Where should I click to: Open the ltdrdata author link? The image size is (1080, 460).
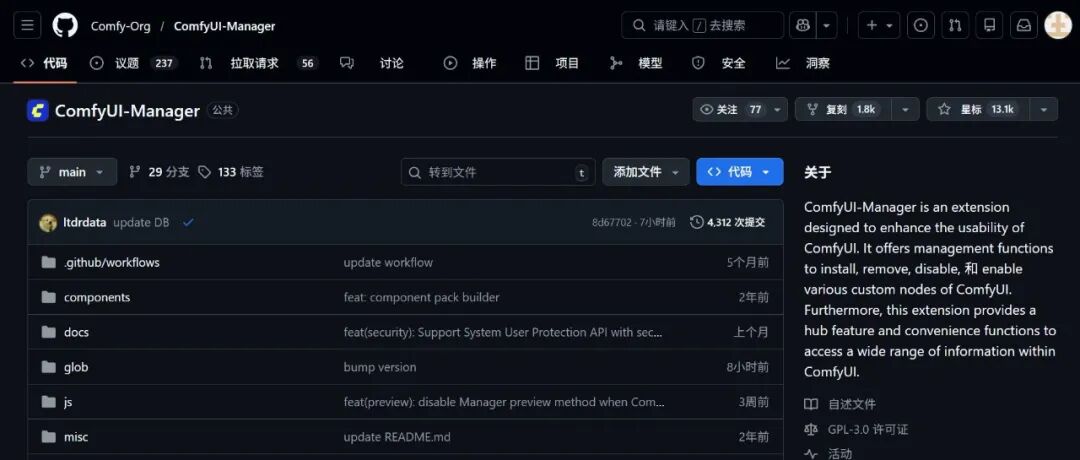[85, 222]
